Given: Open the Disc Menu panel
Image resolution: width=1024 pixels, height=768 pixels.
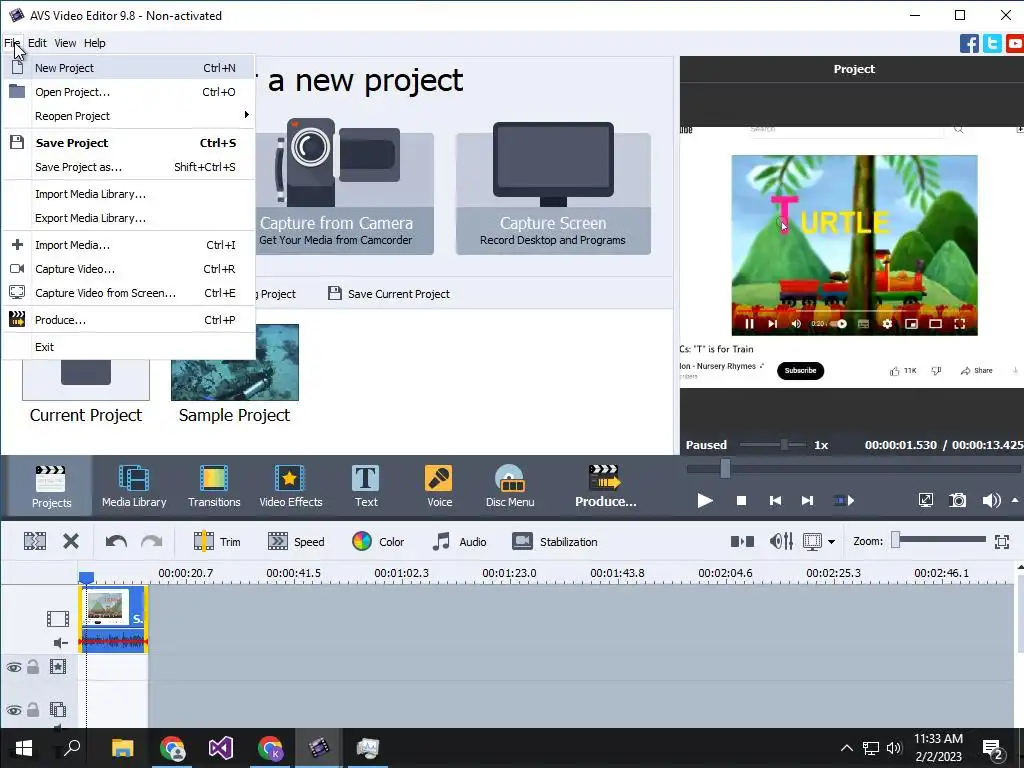Looking at the screenshot, I should tap(510, 486).
